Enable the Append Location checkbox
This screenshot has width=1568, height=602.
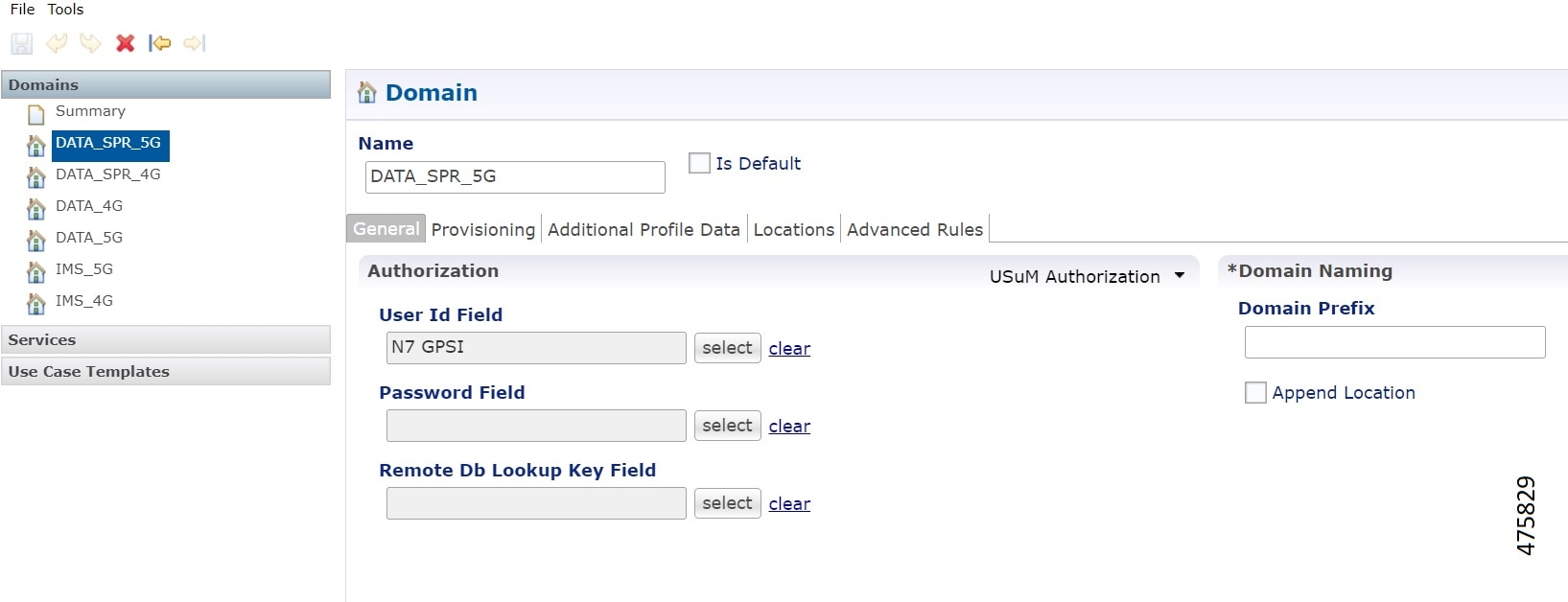pos(1255,392)
